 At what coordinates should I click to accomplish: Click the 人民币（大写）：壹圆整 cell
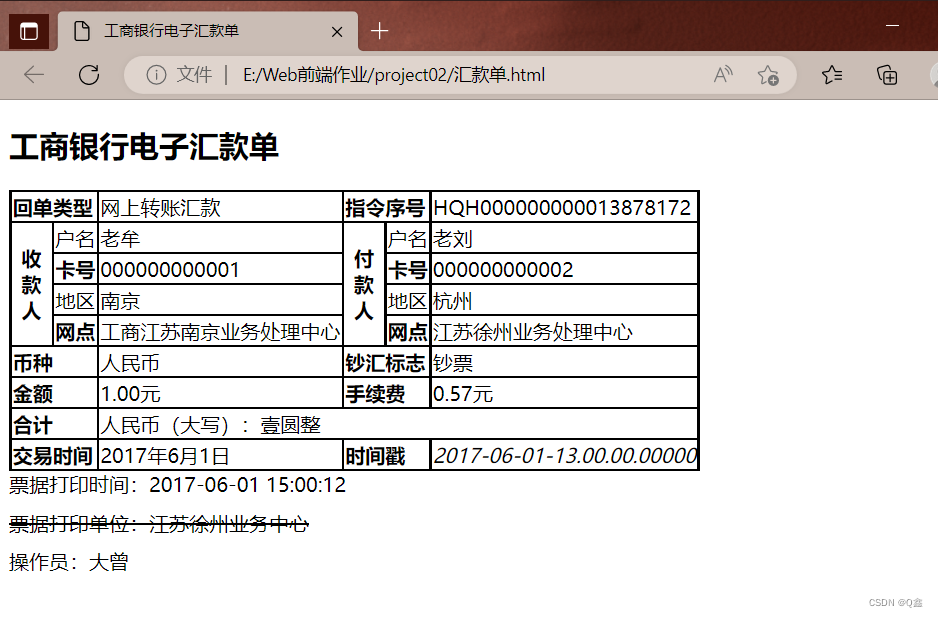[x=398, y=425]
